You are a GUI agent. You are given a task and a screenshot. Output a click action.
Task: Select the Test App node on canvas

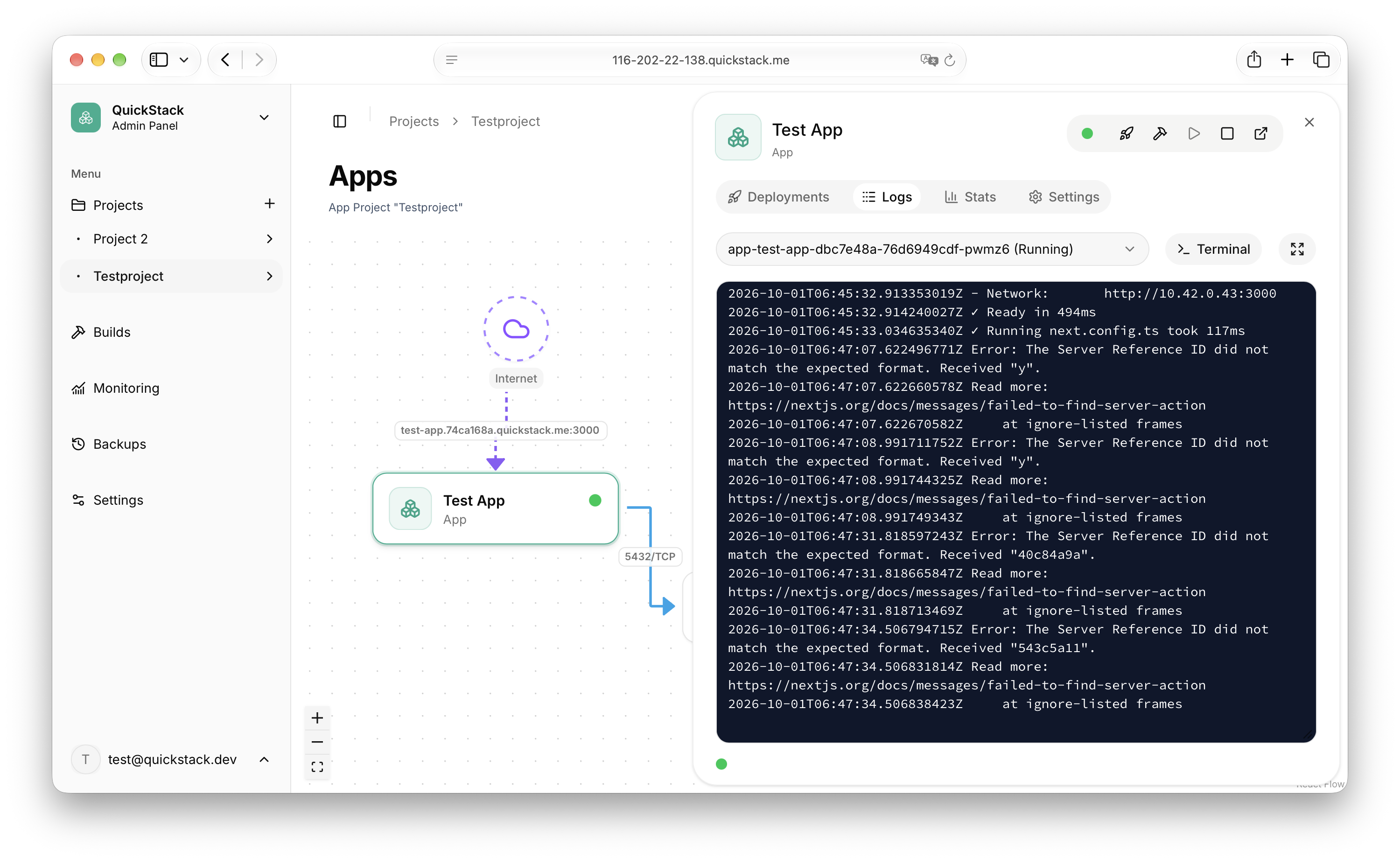pos(496,508)
